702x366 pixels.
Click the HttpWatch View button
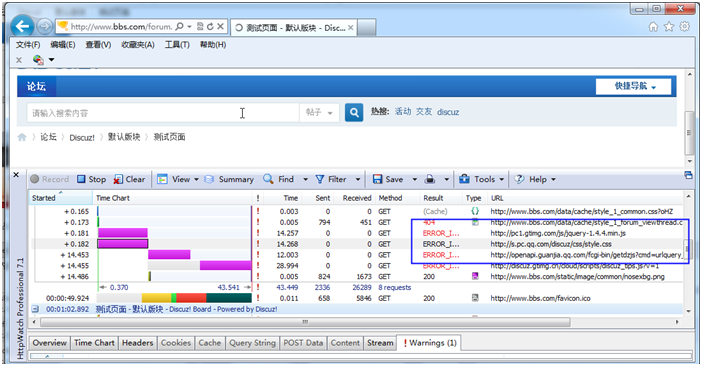click(174, 179)
